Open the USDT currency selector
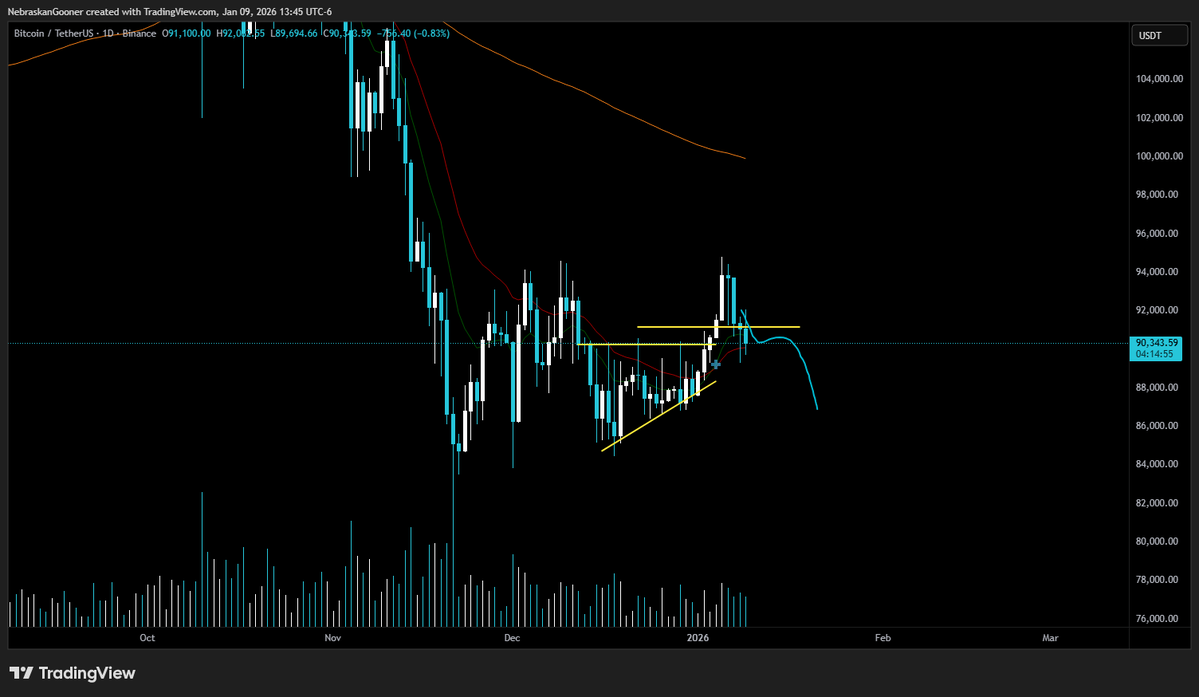1199x697 pixels. pyautogui.click(x=1159, y=35)
